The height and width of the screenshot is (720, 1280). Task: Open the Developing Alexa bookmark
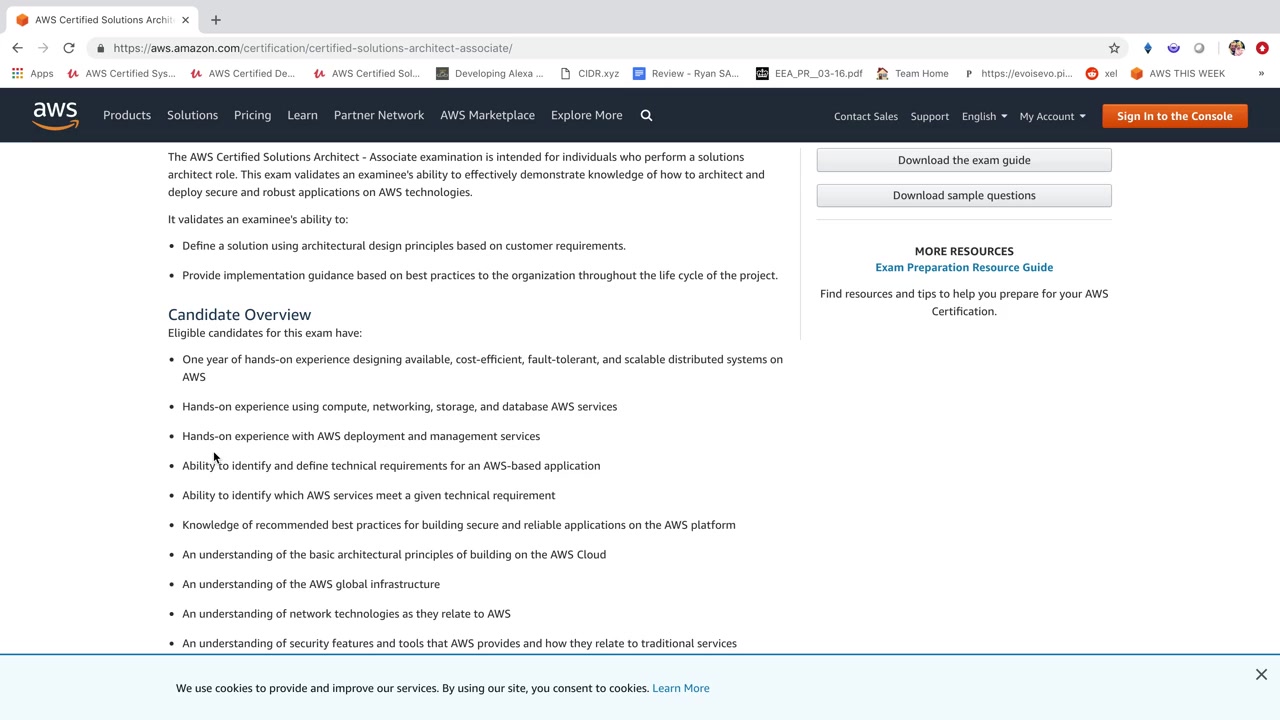(490, 73)
